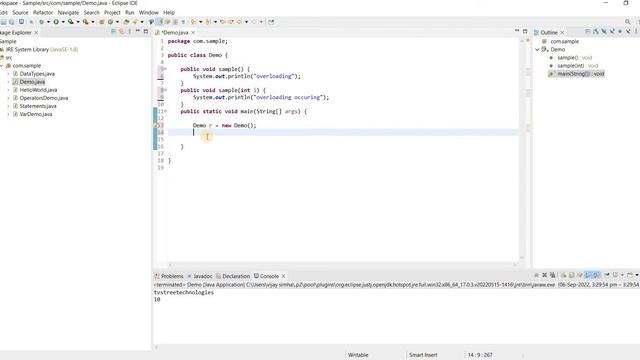Toggle Link with Editor in Package Explorer
Image resolution: width=640 pixels, height=360 pixels.
pos(122,31)
